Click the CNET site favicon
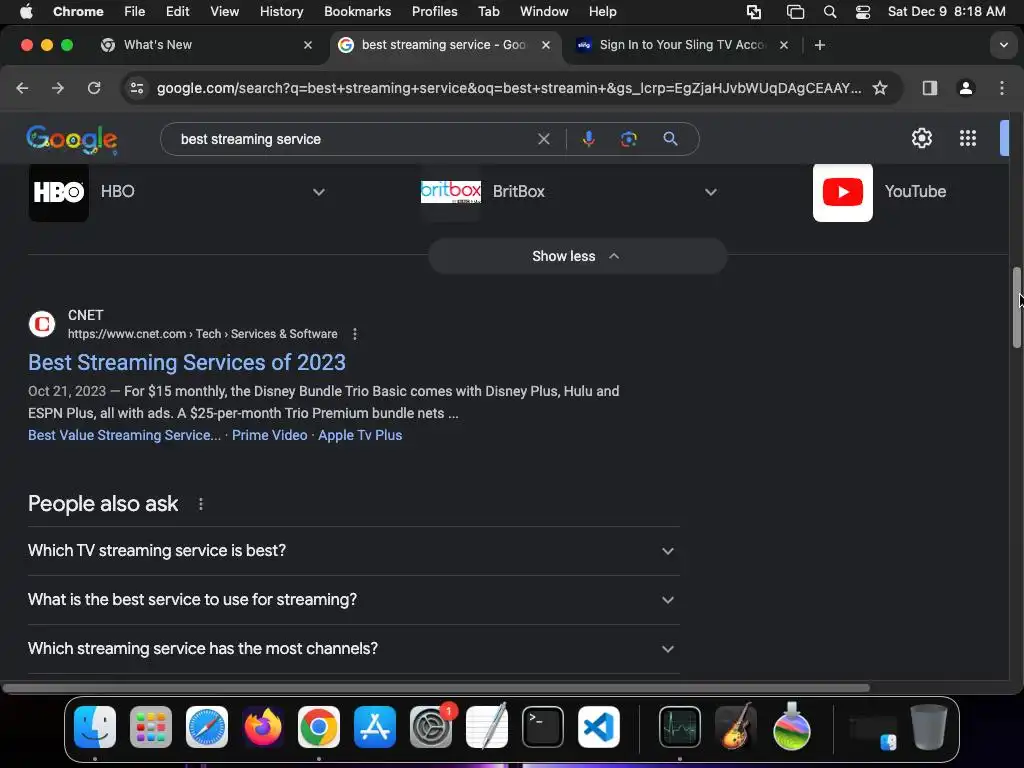1024x768 pixels. pyautogui.click(x=42, y=324)
